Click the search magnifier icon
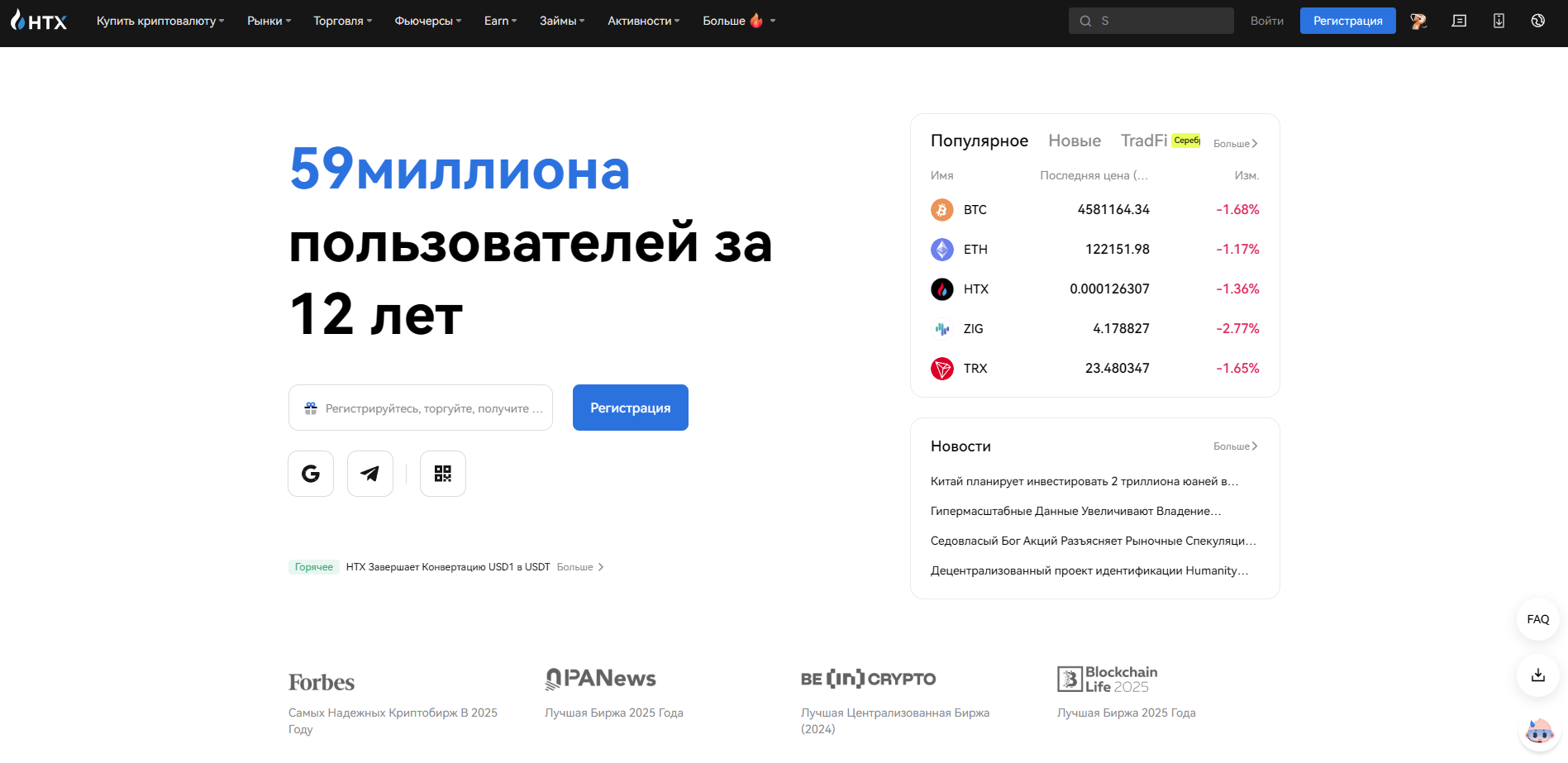This screenshot has width=1568, height=763. (1085, 21)
